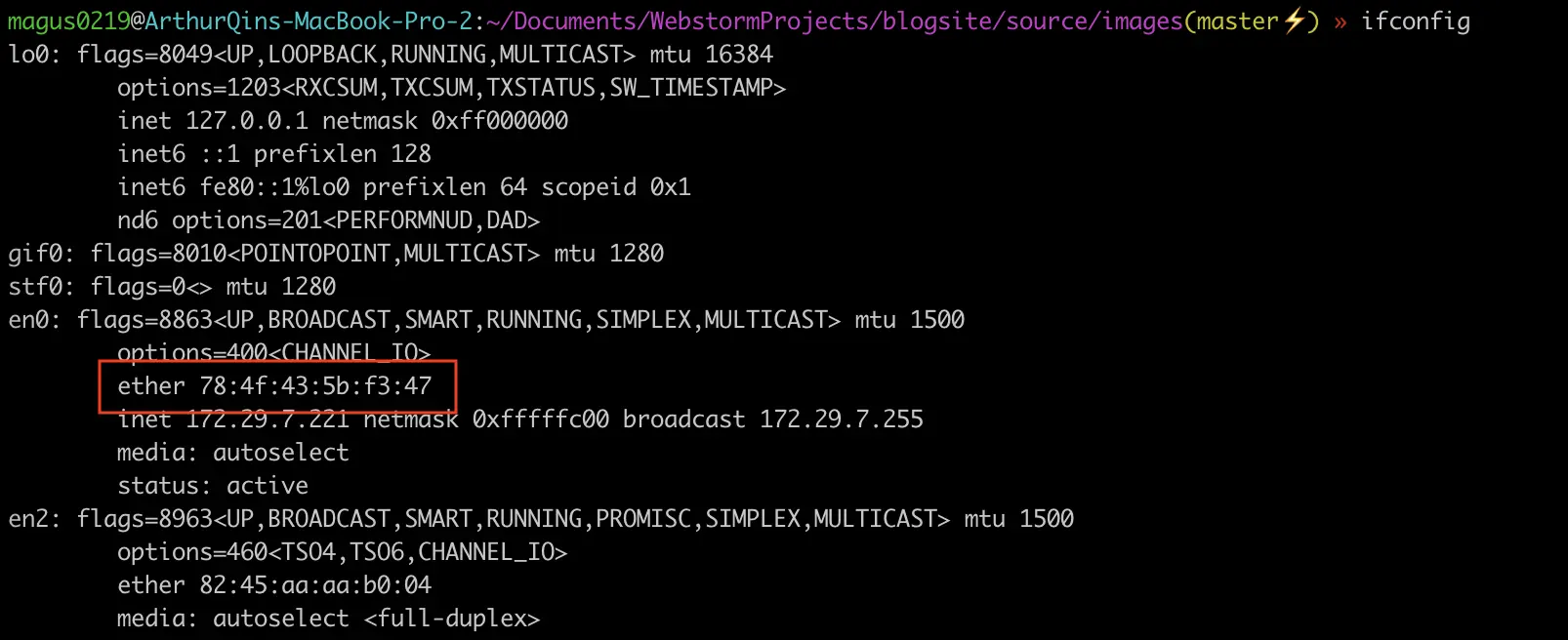Viewport: 1568px width, 640px height.
Task: Click the double-chevron prompt symbol
Action: pos(1341,22)
